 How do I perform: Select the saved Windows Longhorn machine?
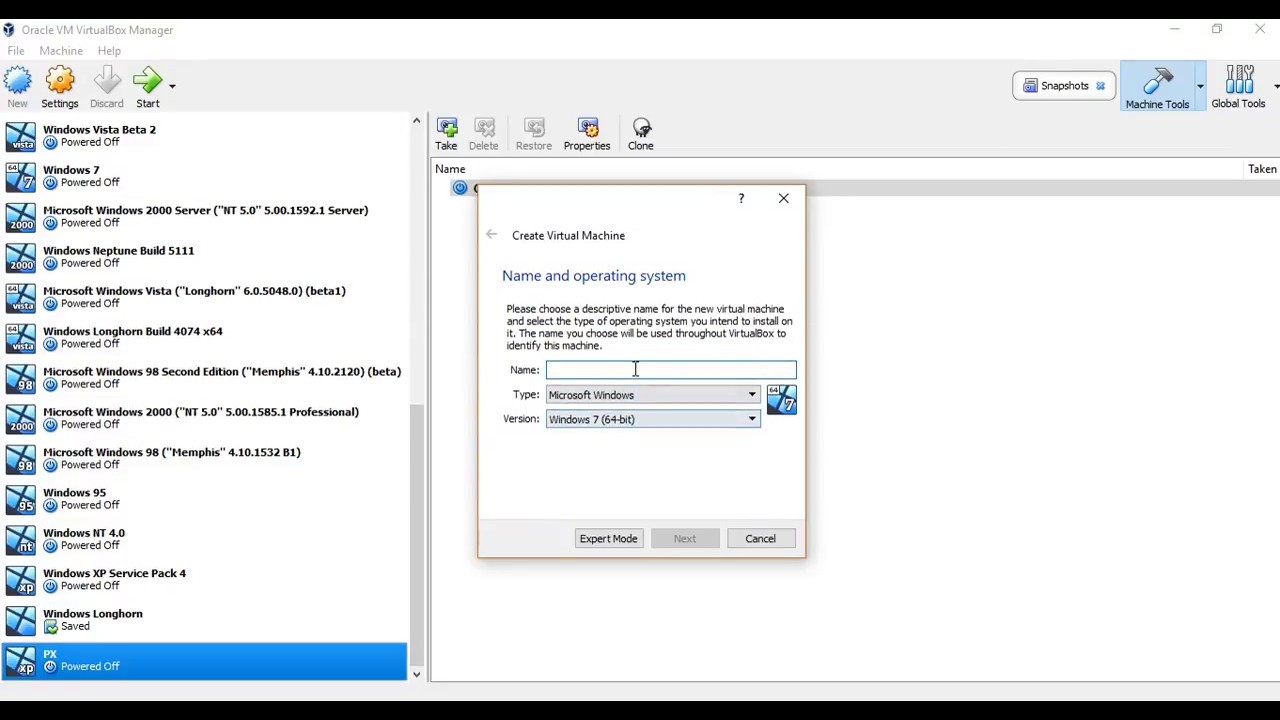point(204,620)
